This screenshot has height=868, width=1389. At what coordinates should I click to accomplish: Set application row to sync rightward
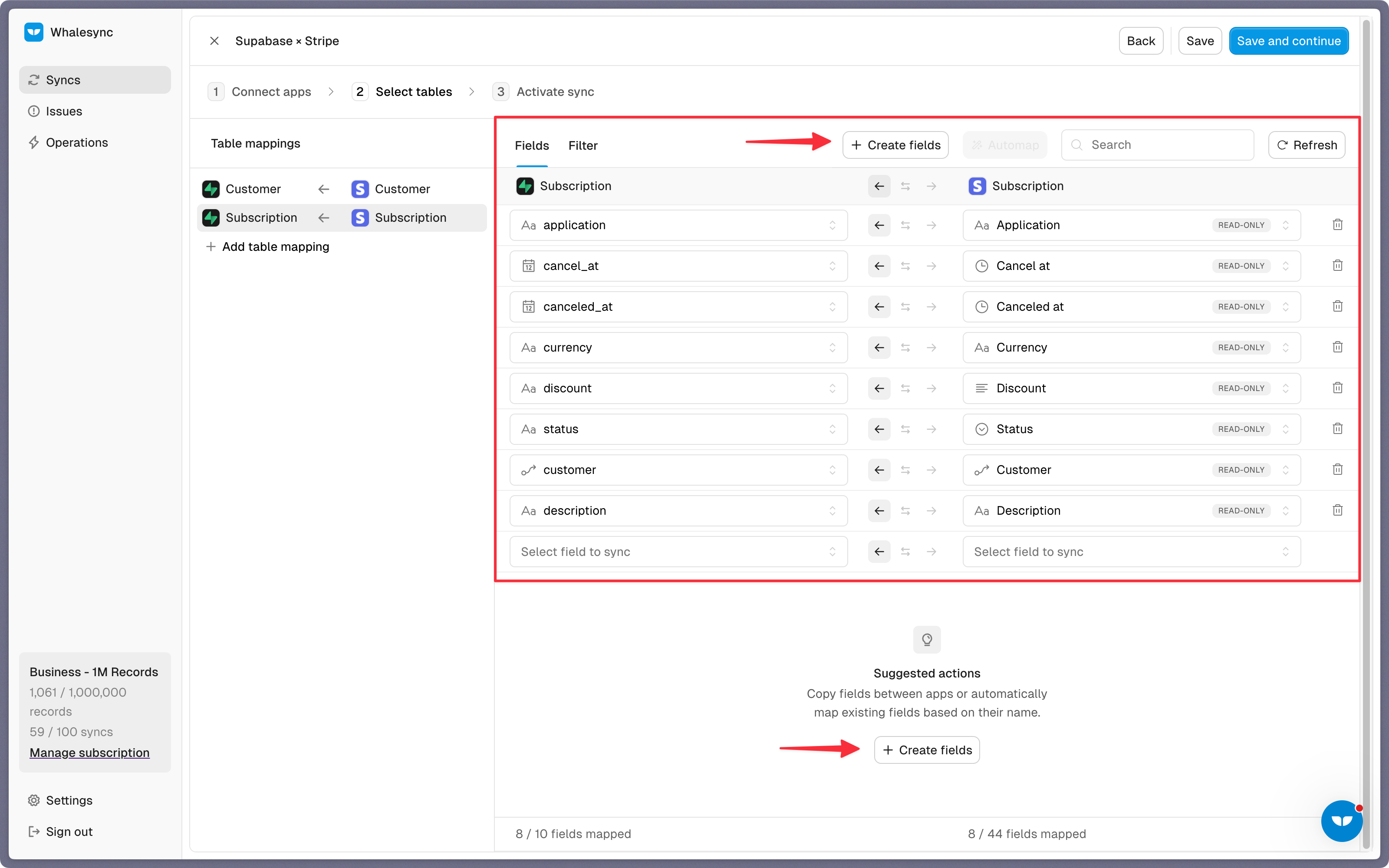coord(931,225)
